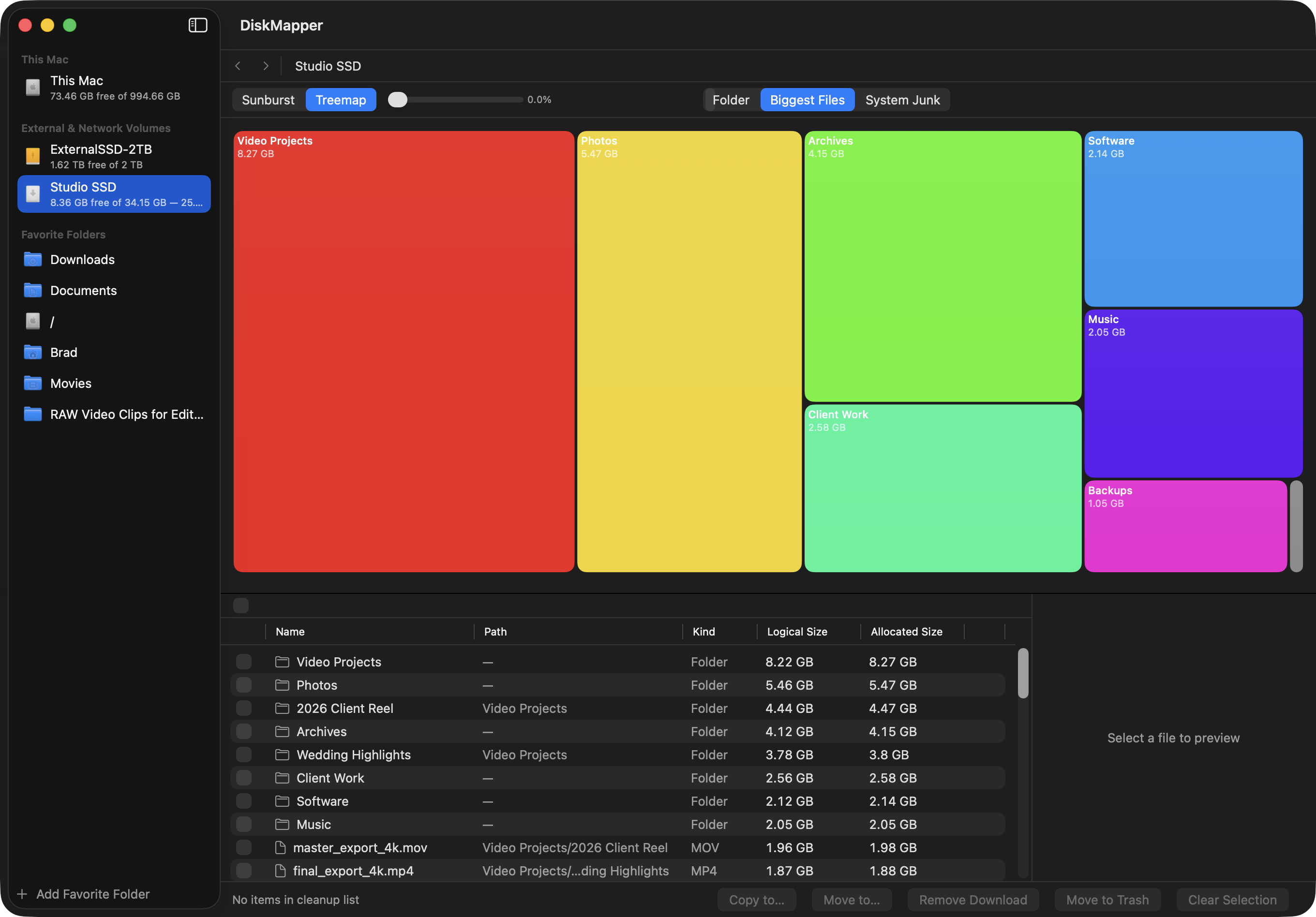
Task: Click the folder icon beside Video Projects row
Action: point(282,662)
